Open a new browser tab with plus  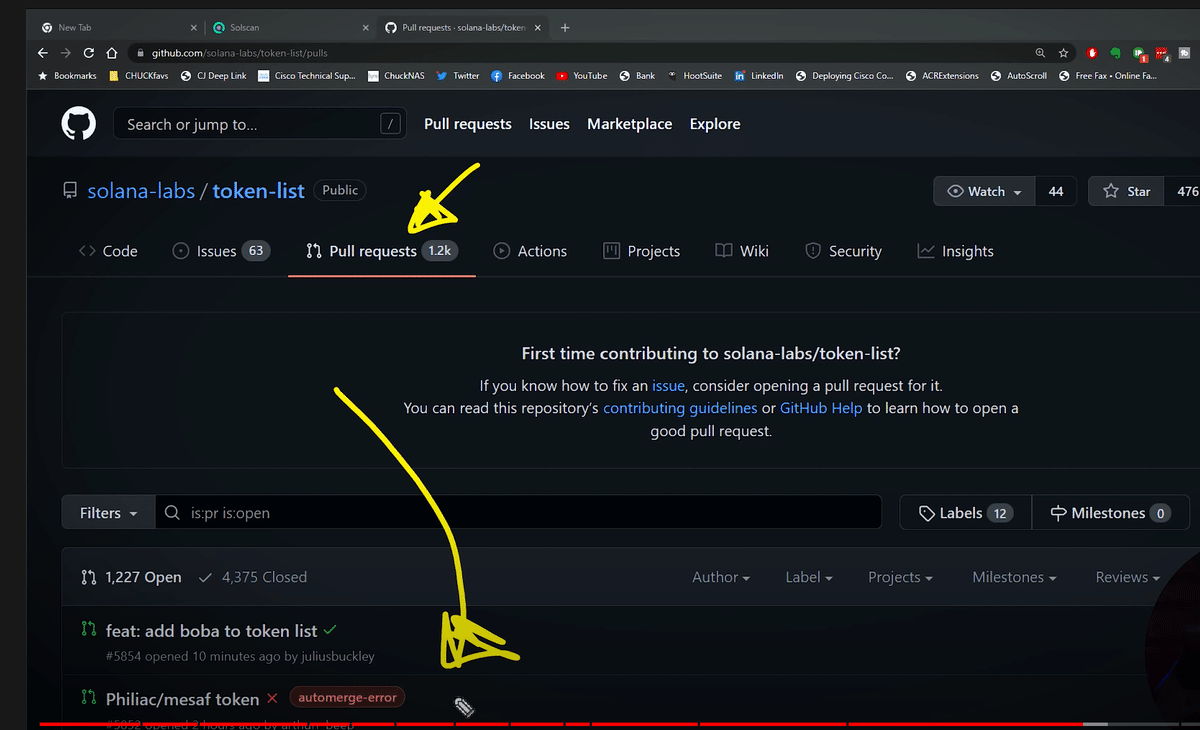[565, 28]
